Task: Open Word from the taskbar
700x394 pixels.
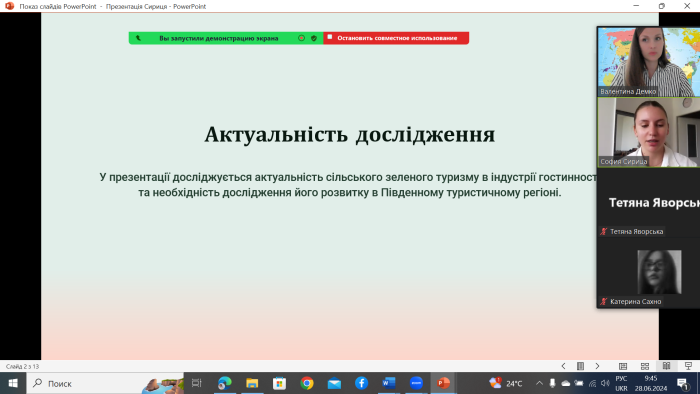Action: tap(389, 383)
